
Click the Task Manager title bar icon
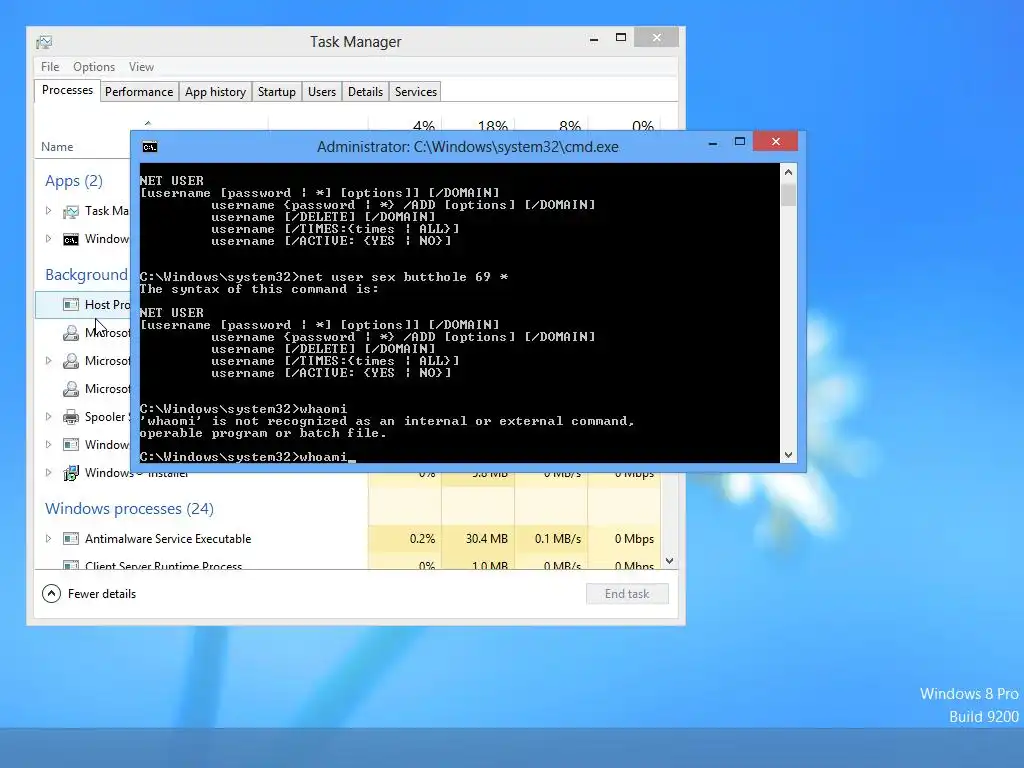coord(44,42)
